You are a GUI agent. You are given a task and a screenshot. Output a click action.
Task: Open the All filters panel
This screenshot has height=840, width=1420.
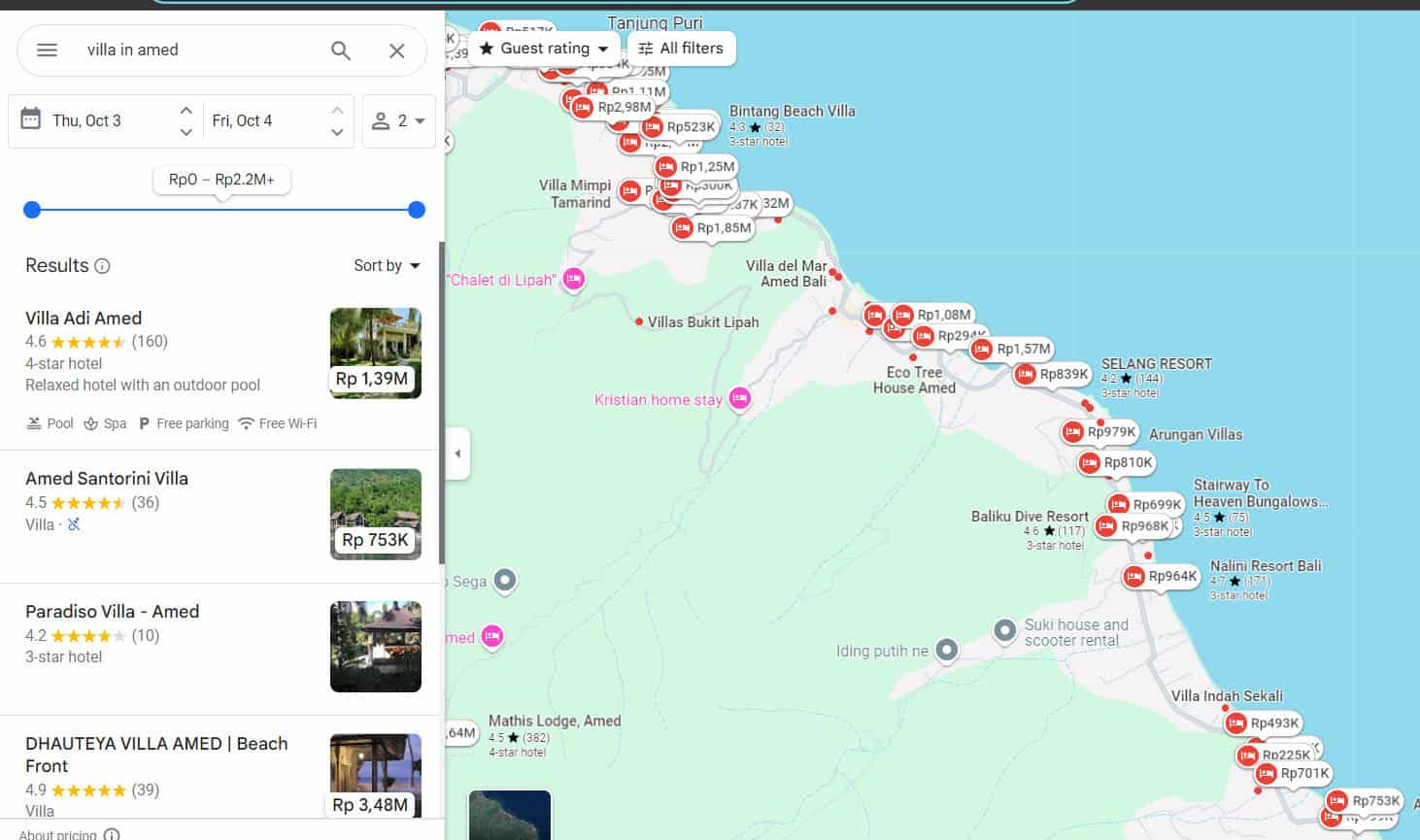tap(682, 48)
